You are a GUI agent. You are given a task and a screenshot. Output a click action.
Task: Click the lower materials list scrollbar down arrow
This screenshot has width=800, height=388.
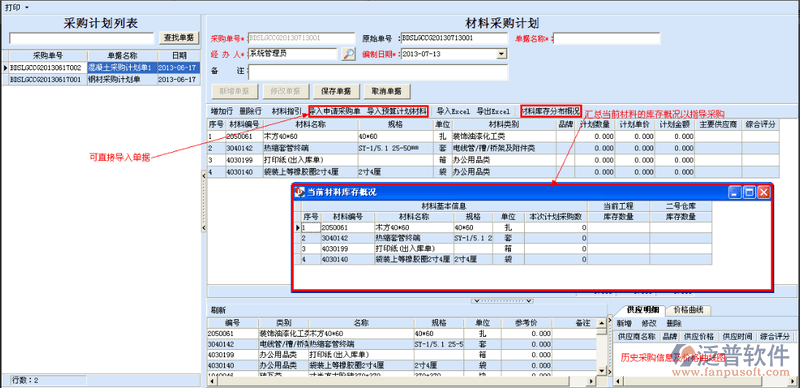pos(601,371)
